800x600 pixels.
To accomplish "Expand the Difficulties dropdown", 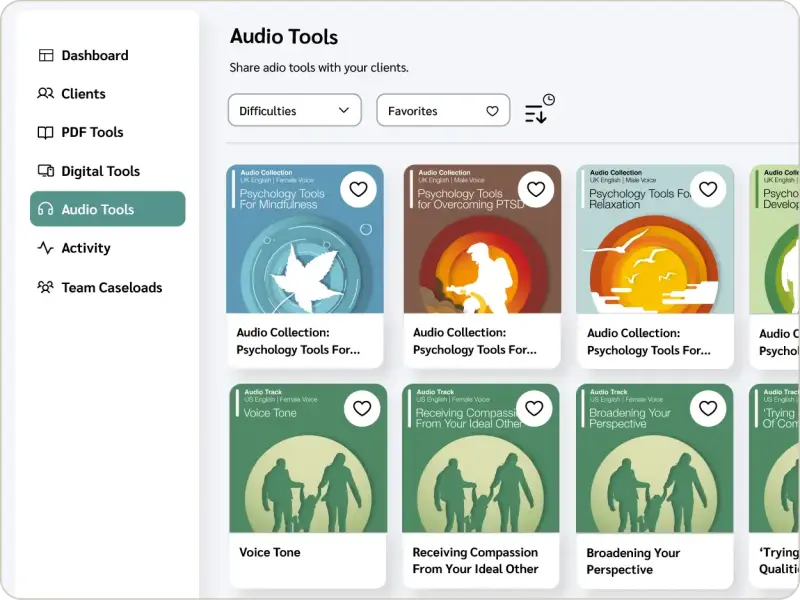I will pos(294,110).
